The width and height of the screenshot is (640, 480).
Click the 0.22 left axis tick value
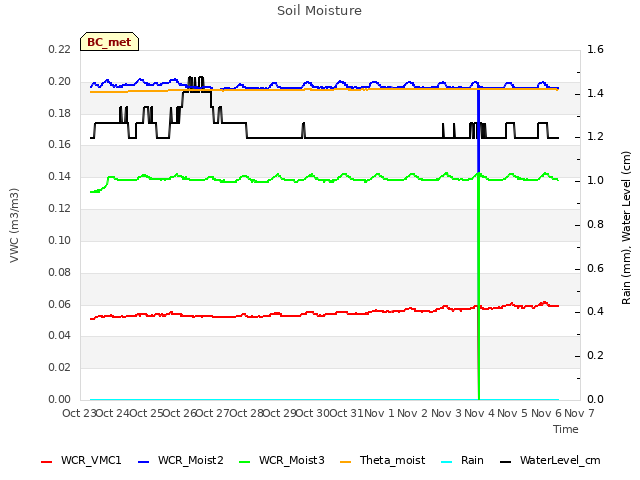click(x=60, y=49)
